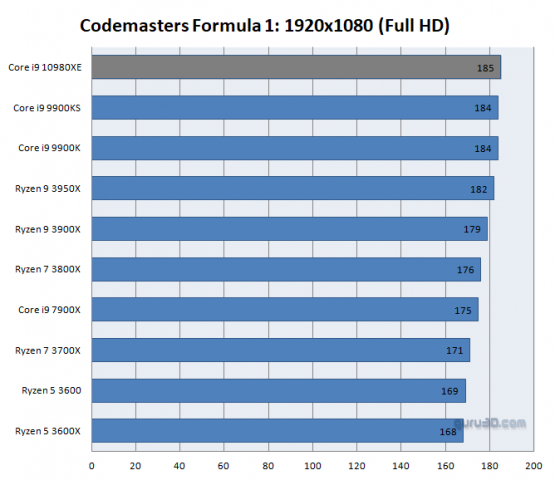
Task: Click the value 175 data label
Action: tap(463, 311)
